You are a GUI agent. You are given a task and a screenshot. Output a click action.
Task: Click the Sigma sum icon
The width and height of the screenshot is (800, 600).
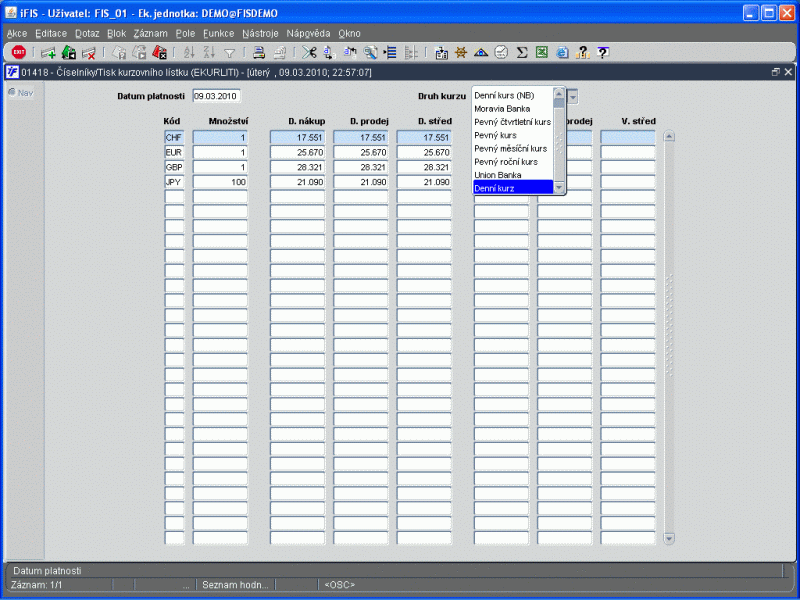[521, 52]
